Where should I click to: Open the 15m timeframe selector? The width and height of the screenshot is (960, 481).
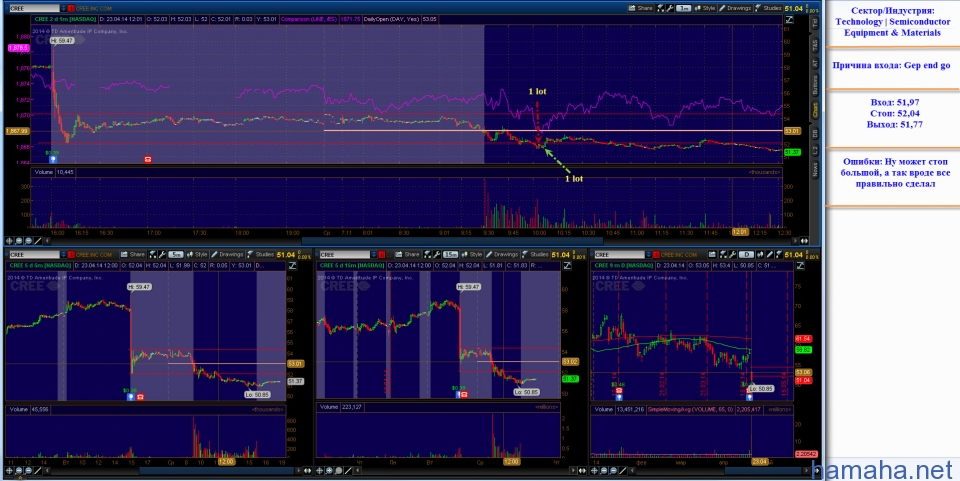(x=451, y=255)
